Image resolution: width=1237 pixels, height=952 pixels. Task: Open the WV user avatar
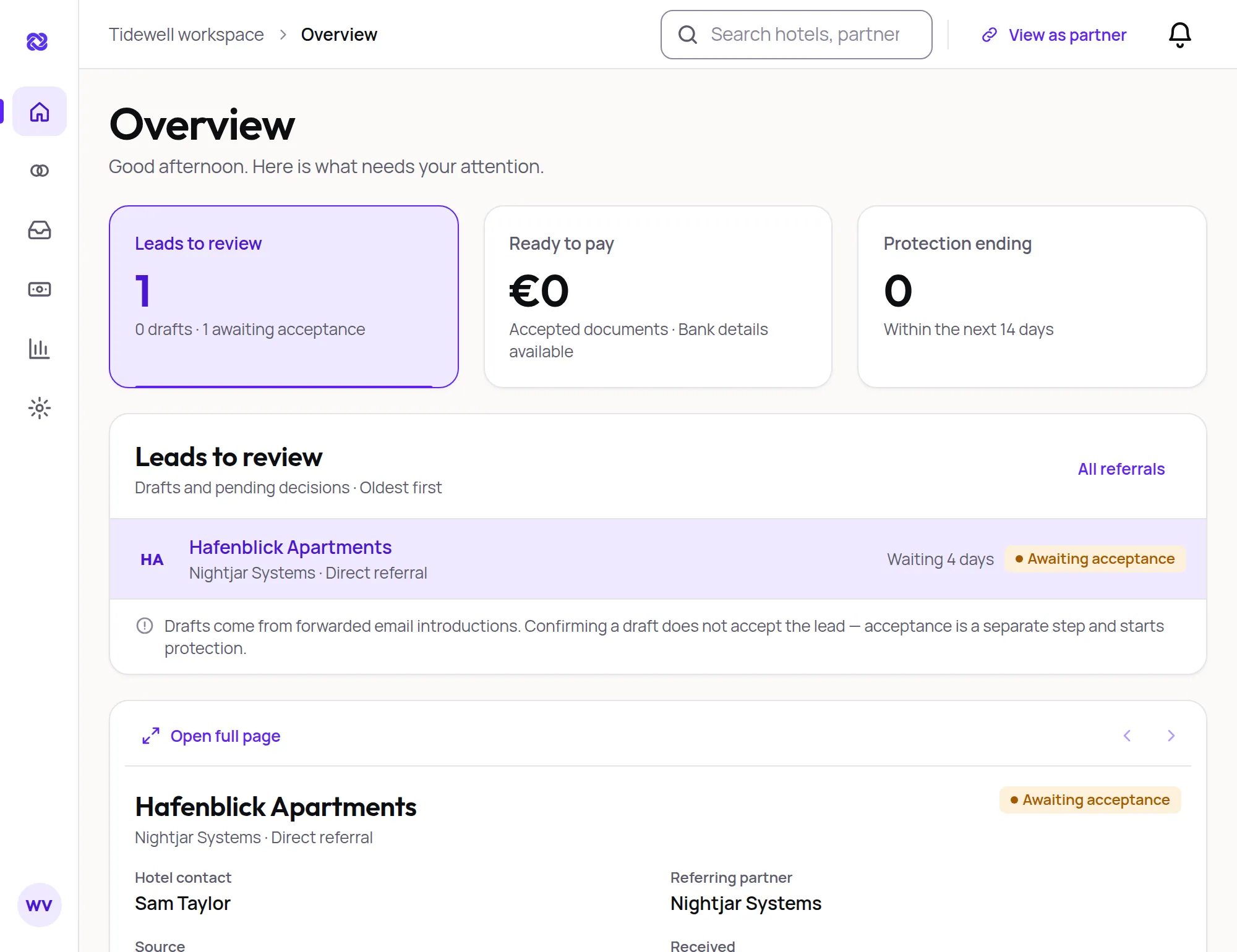(40, 905)
